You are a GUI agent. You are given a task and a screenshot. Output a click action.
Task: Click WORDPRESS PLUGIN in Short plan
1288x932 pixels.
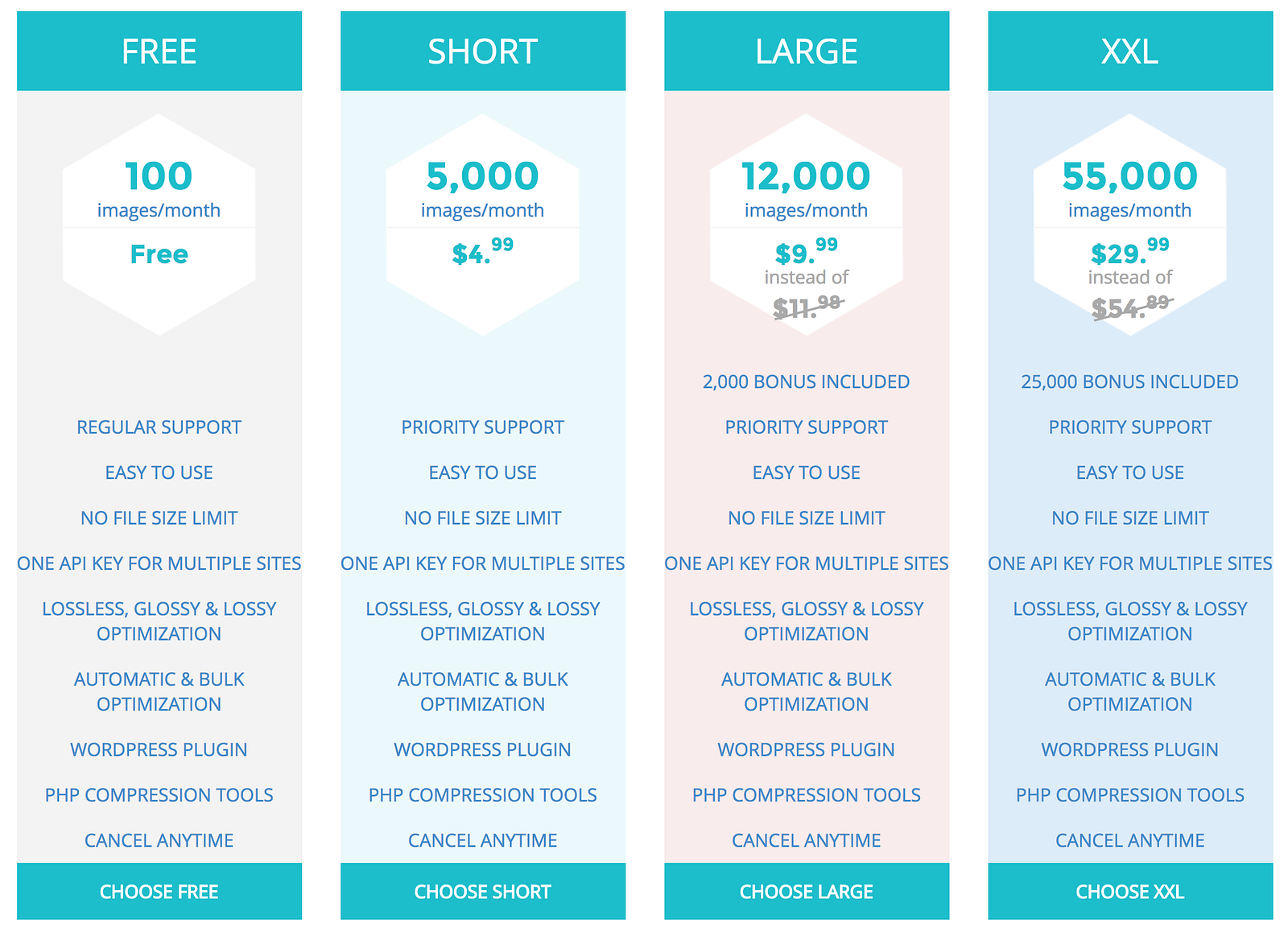point(482,749)
